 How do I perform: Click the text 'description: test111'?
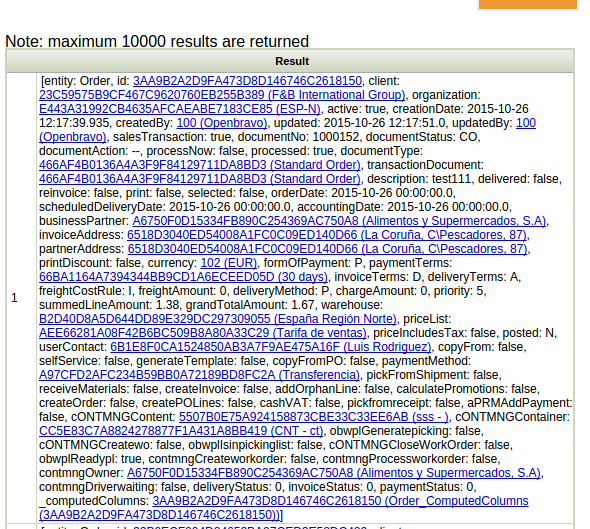(x=419, y=179)
